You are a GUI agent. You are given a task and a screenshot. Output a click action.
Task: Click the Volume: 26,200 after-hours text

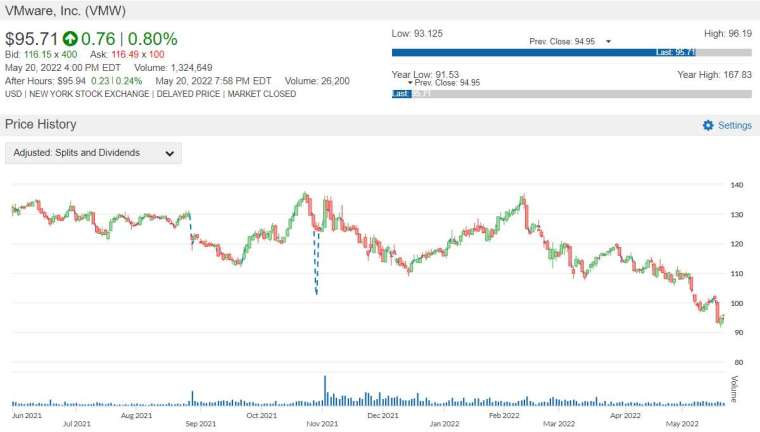[x=317, y=81]
